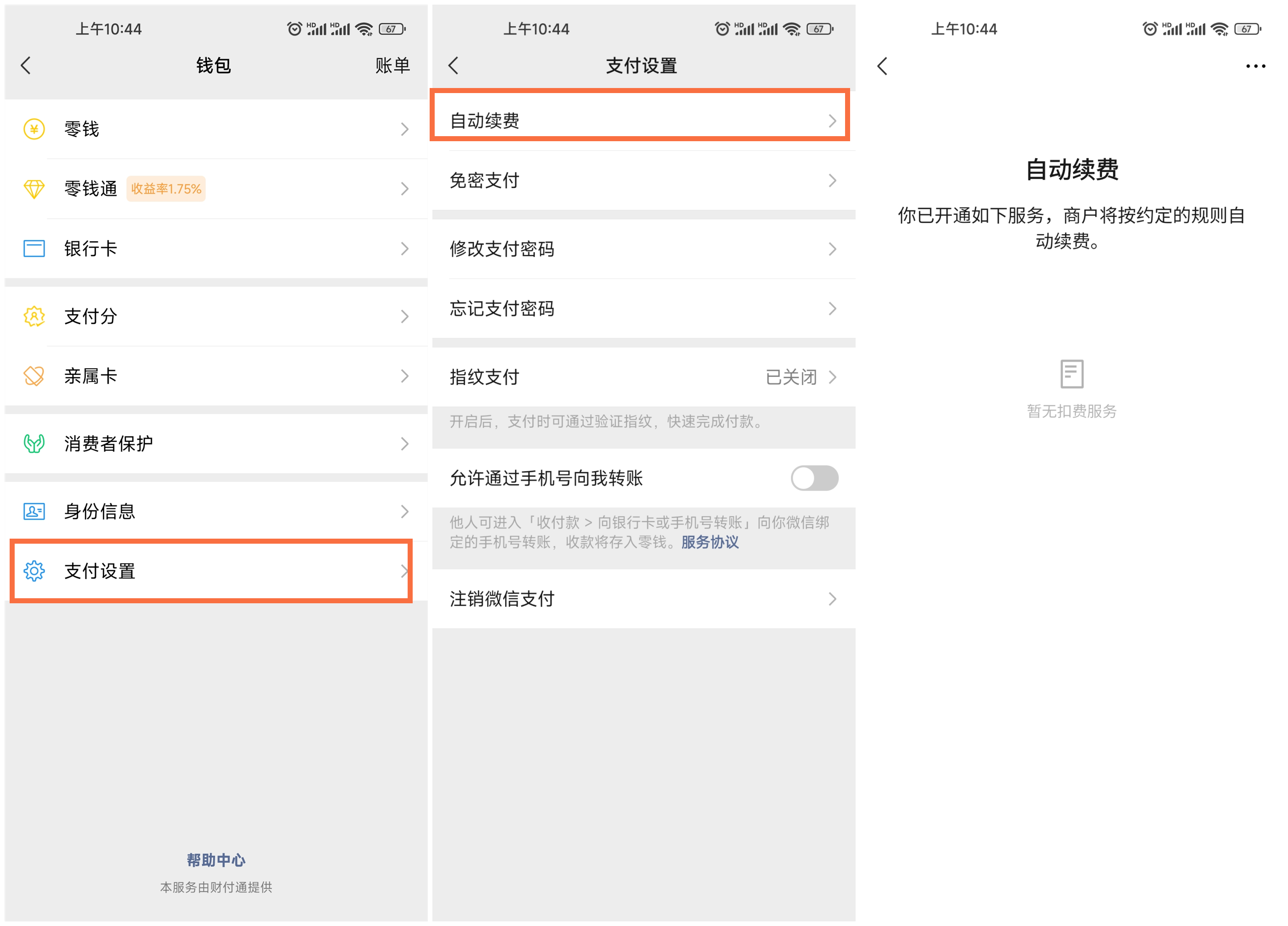Image resolution: width=1288 pixels, height=926 pixels.
Task: Expand 自动续费 via its chevron
Action: pyautogui.click(x=832, y=121)
